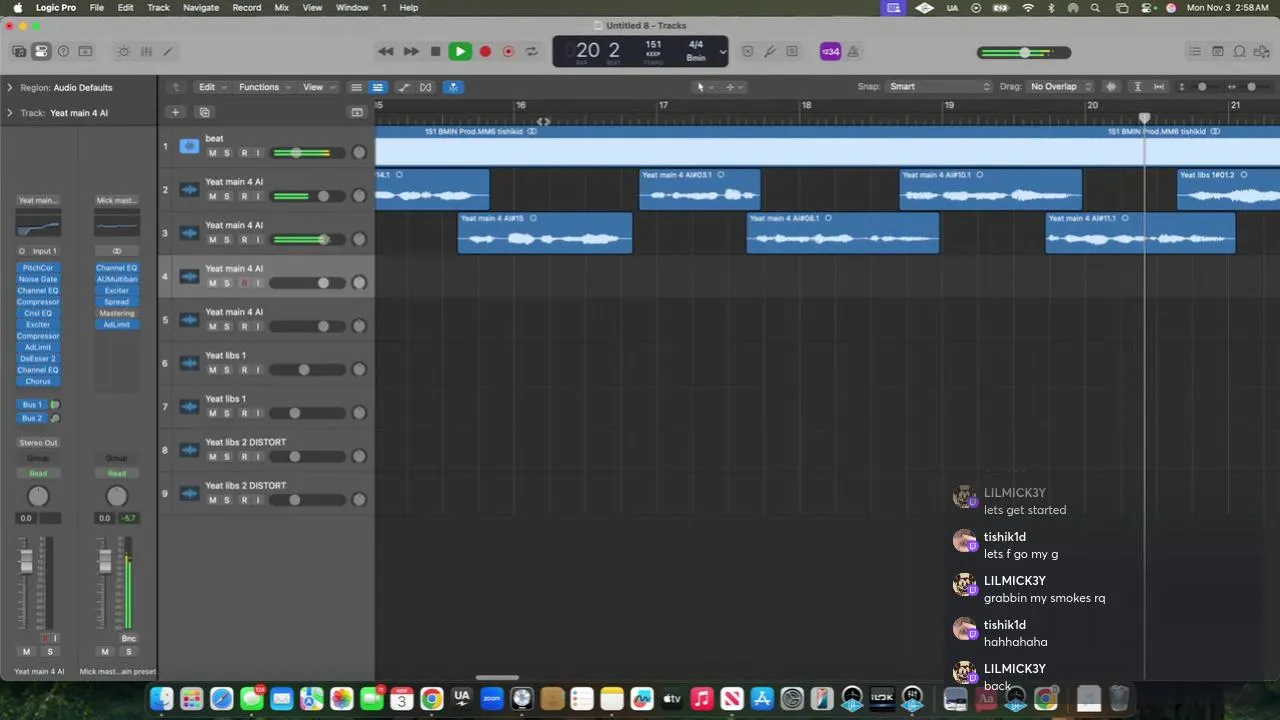Viewport: 1280px width, 720px height.
Task: Mute the Yeat libs 1 track 6
Action: (x=212, y=370)
